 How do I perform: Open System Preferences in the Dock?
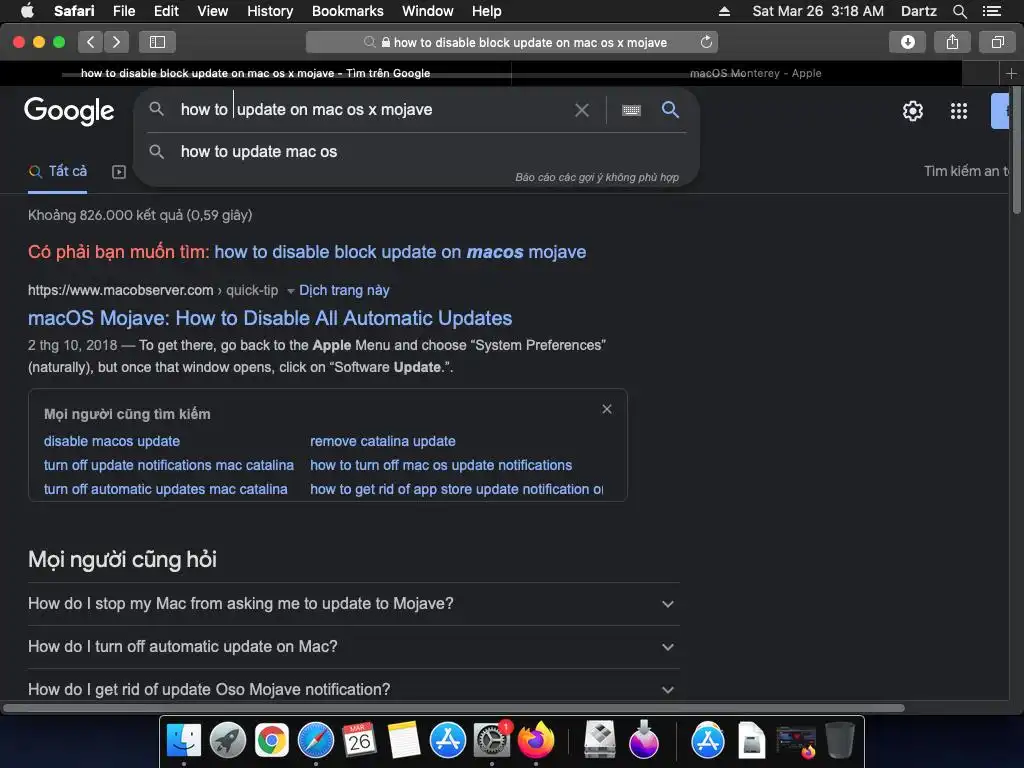pos(491,741)
